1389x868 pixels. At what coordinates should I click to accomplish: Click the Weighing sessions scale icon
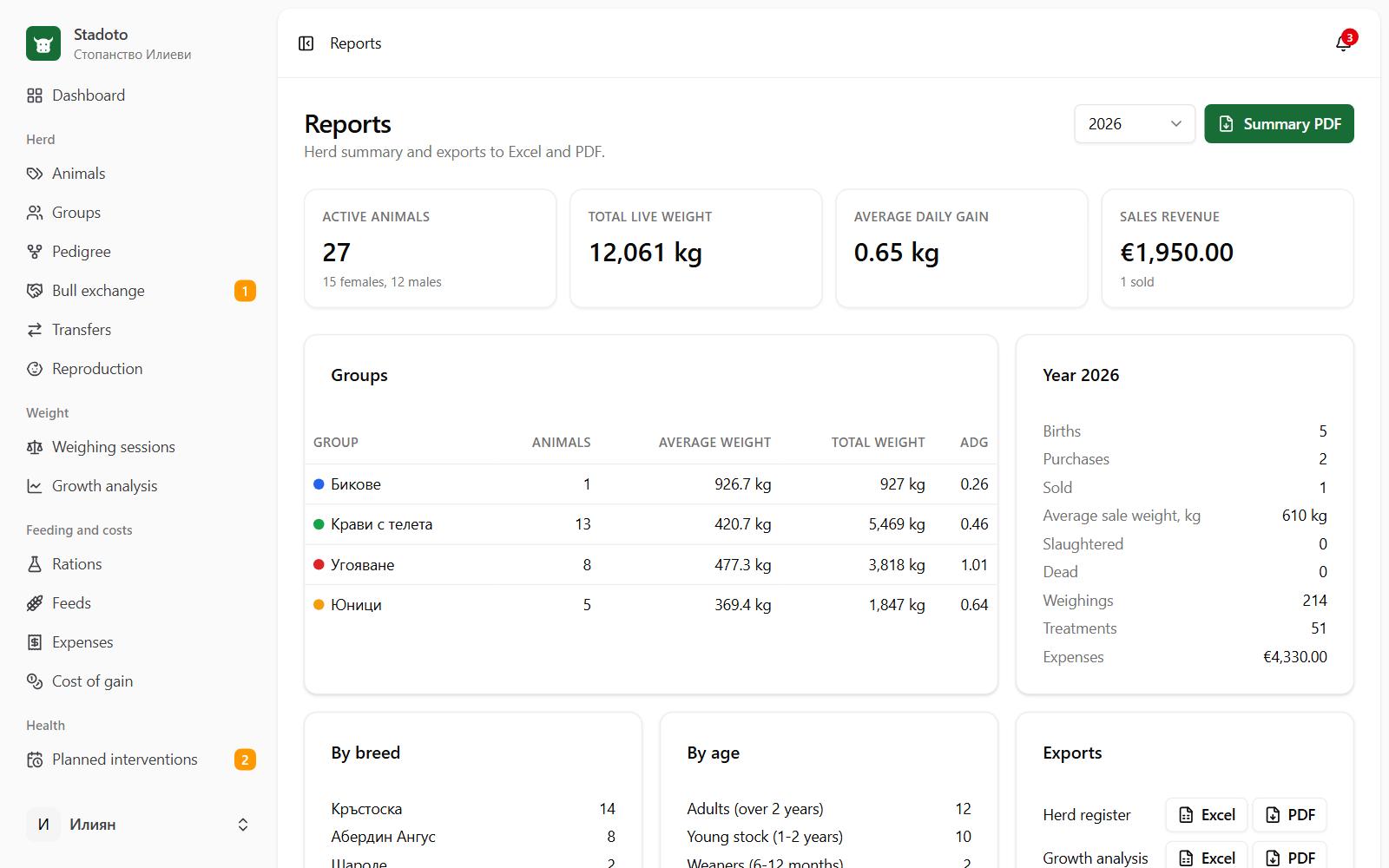pos(35,447)
